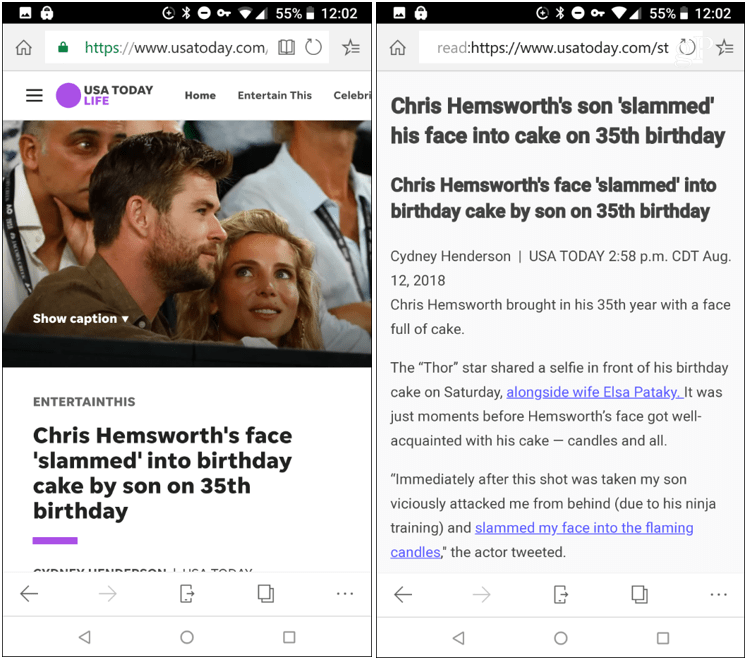
Task: Open favorites star icon in right browser
Action: pos(725,47)
